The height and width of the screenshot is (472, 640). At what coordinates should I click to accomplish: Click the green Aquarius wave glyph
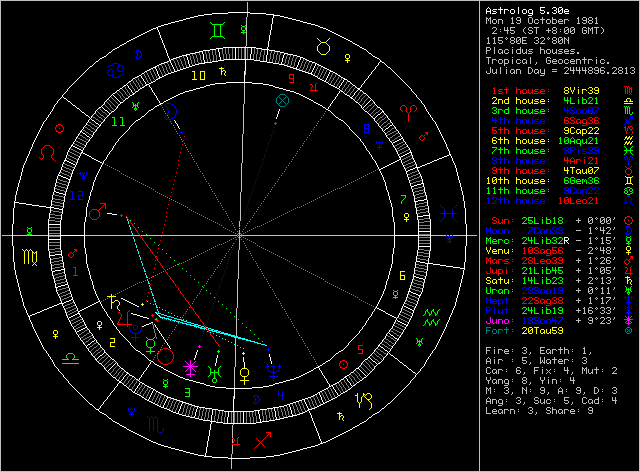pyautogui.click(x=431, y=318)
